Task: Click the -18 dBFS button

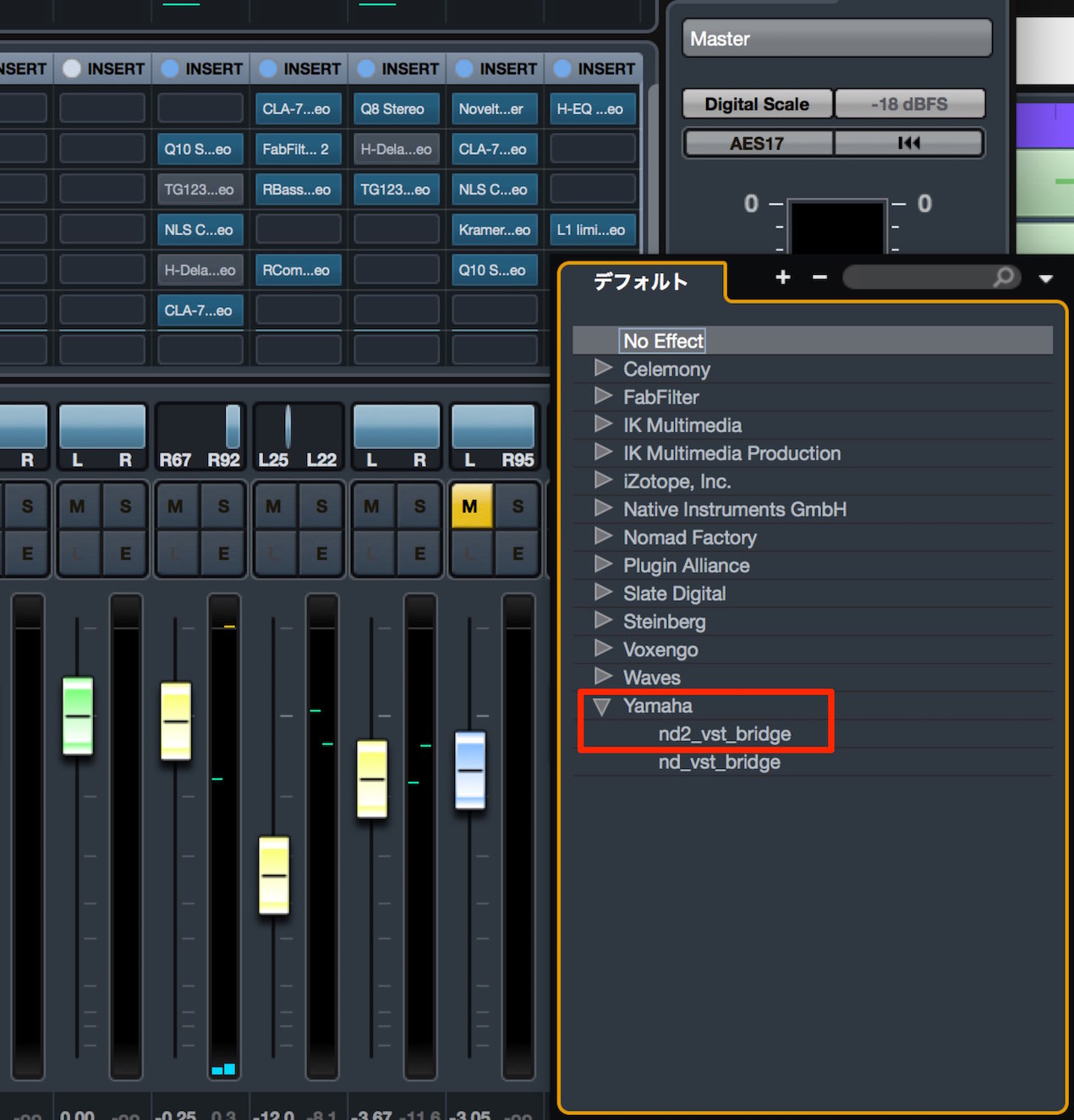Action: 910,104
